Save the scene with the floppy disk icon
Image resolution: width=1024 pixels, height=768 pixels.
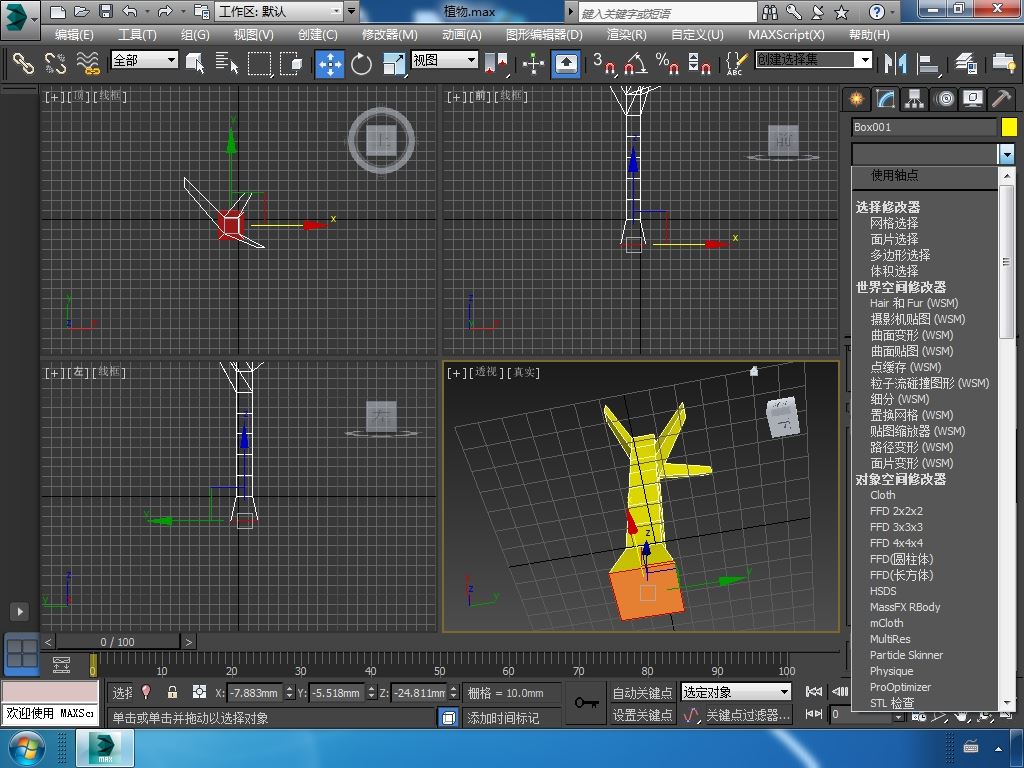point(106,11)
